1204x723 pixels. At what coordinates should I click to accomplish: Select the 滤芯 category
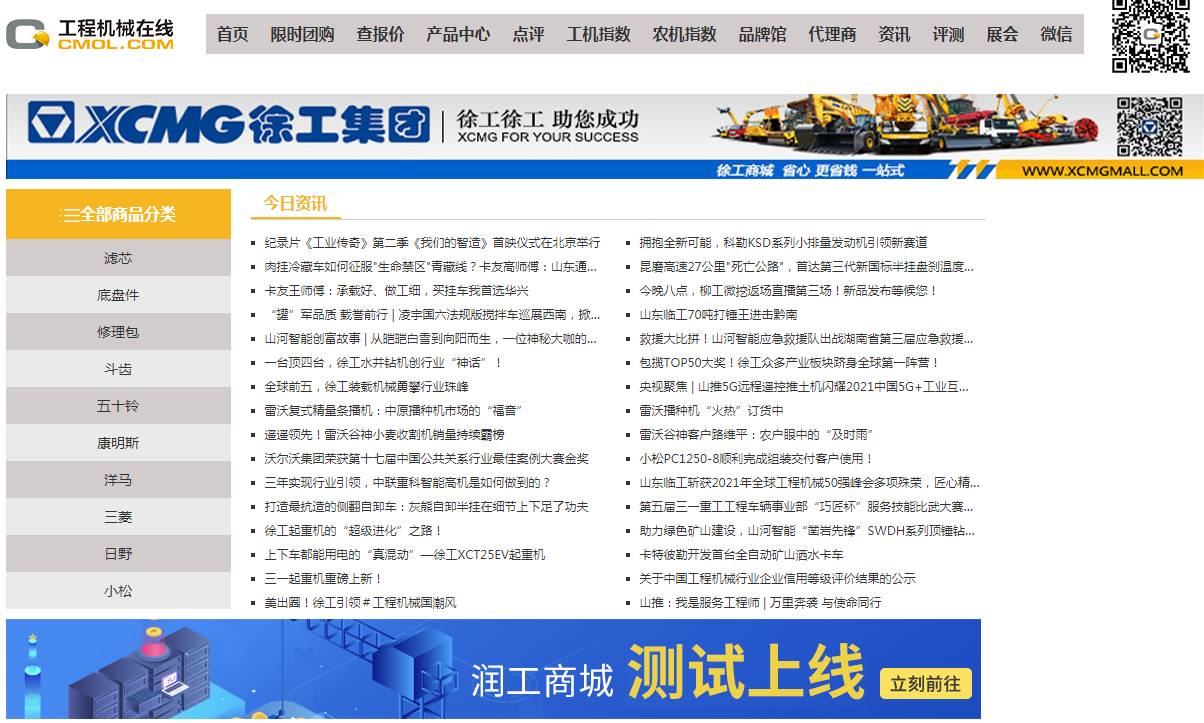[x=118, y=258]
